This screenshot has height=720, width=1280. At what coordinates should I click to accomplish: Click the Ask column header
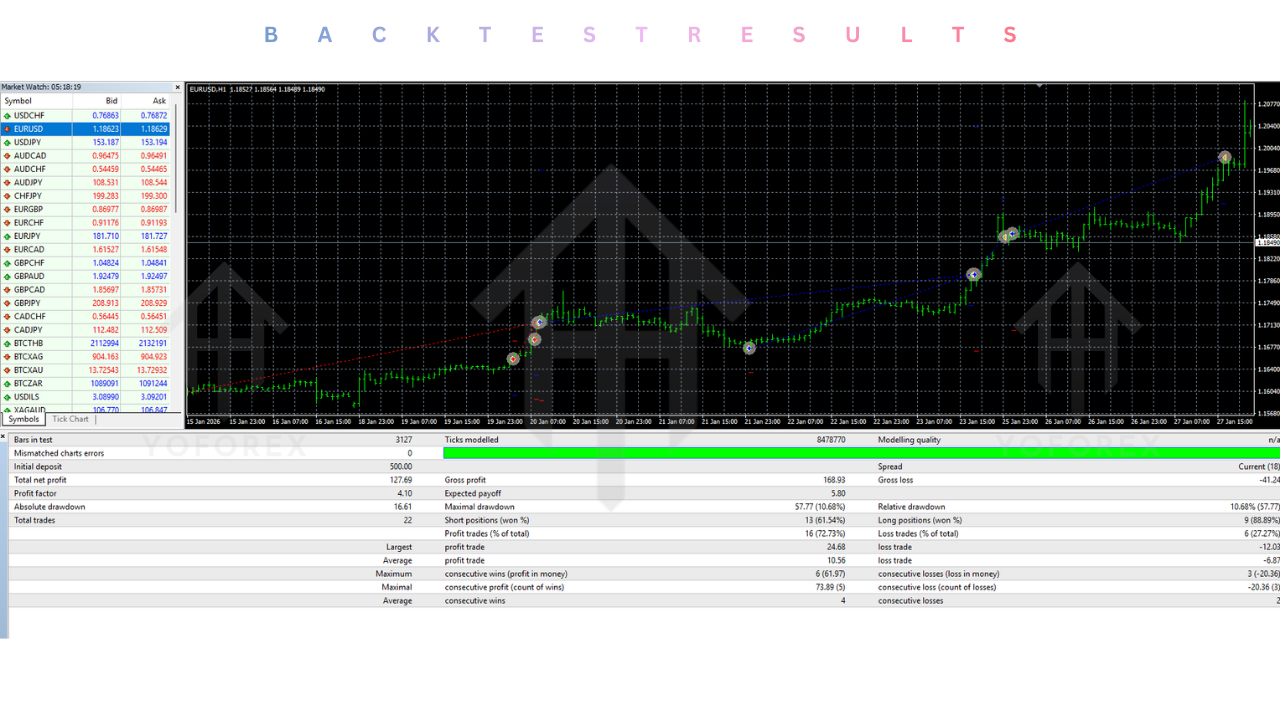[x=159, y=101]
